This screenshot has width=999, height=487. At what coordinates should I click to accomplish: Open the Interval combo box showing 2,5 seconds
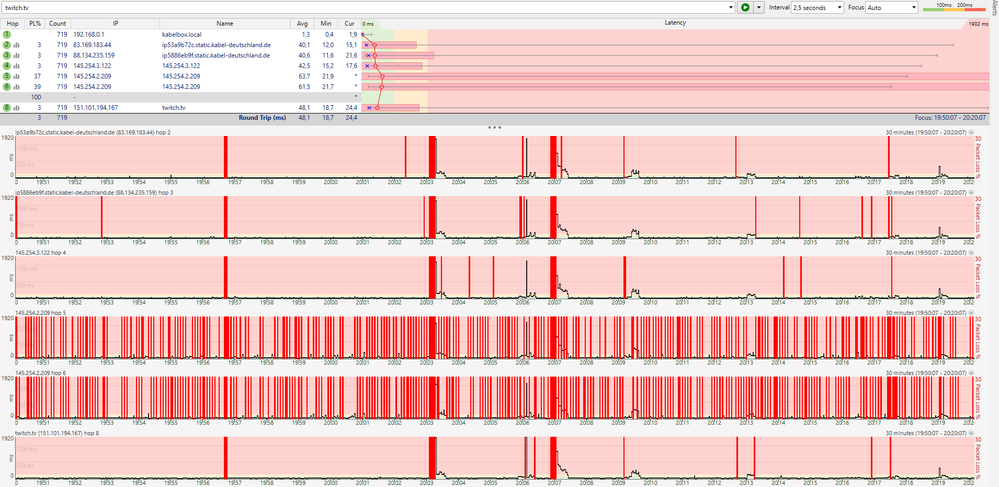point(817,7)
